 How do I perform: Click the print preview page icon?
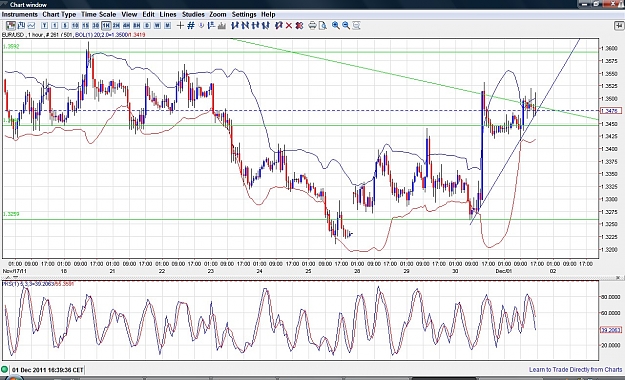click(322, 26)
